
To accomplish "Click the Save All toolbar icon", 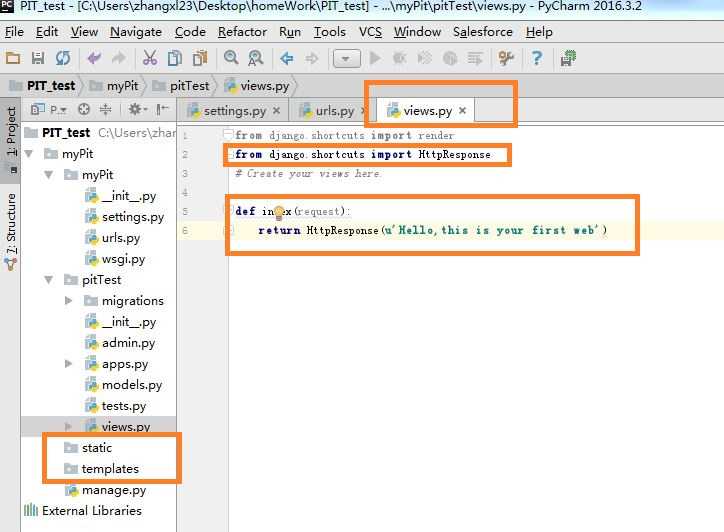I will click(x=38, y=58).
